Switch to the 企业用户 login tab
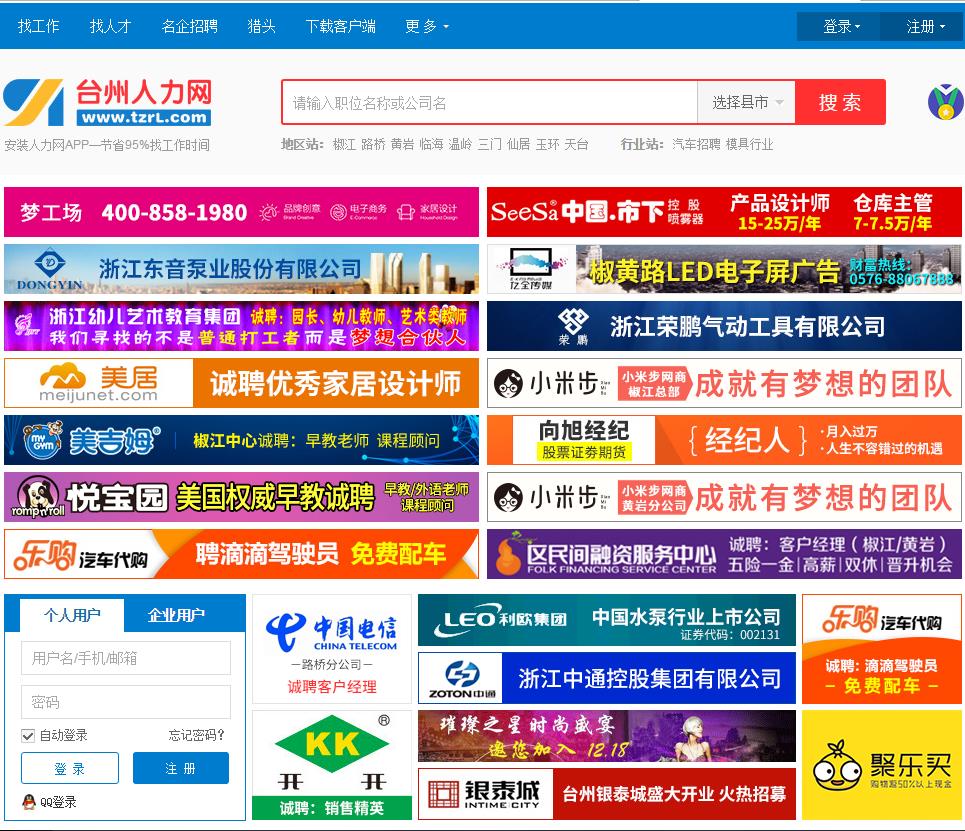965x831 pixels. (176, 615)
